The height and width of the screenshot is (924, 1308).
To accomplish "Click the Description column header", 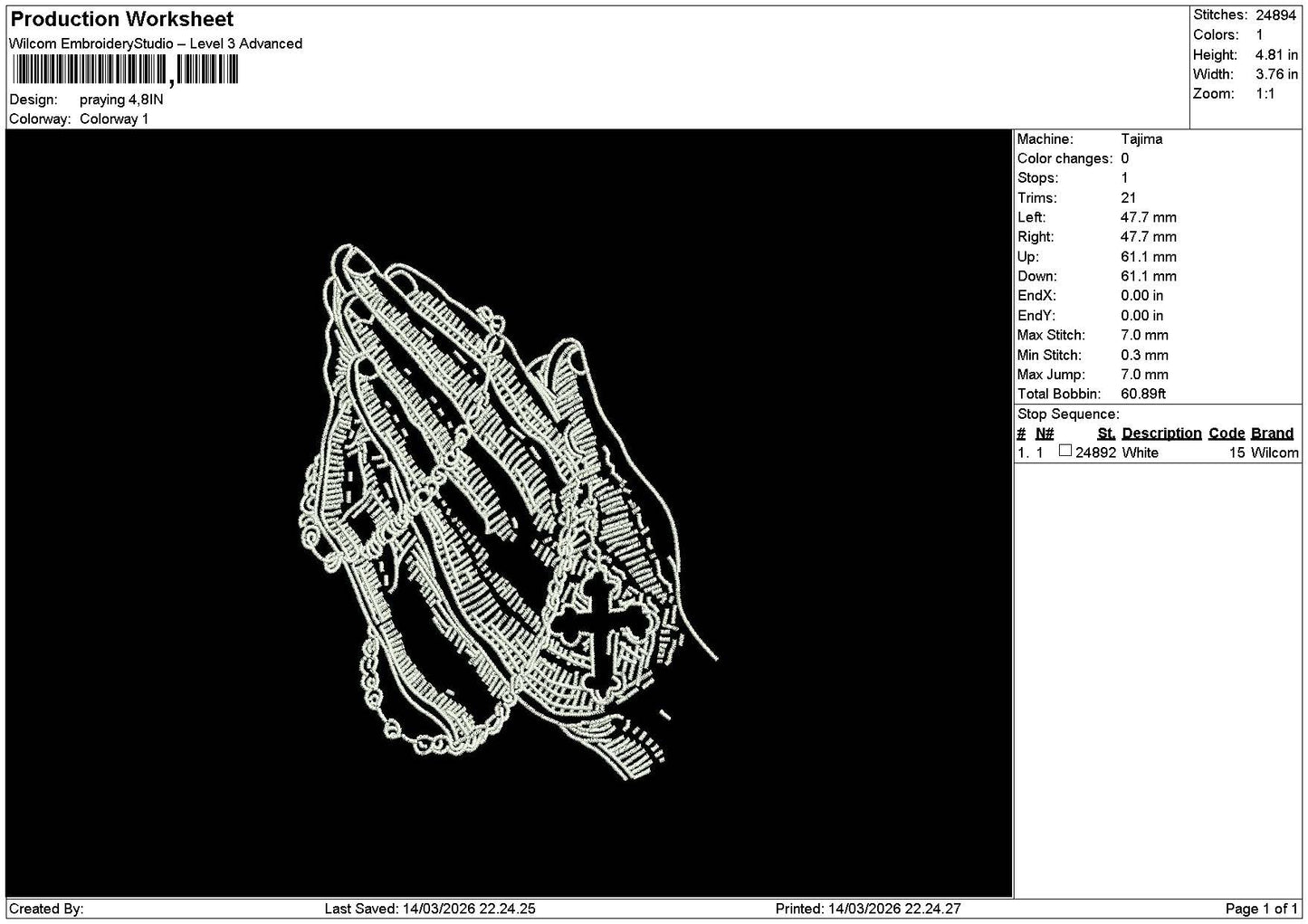I will click(x=1161, y=433).
